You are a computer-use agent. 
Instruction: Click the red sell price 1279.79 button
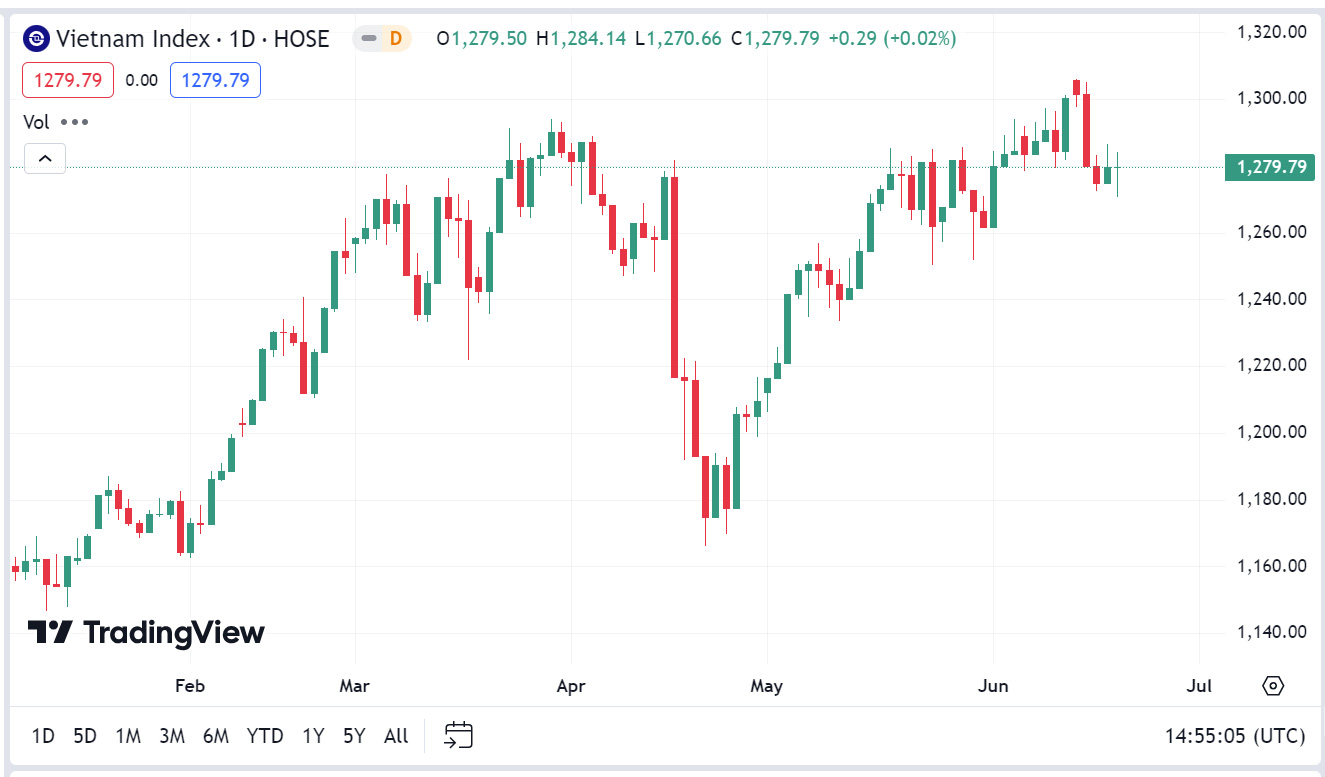68,80
